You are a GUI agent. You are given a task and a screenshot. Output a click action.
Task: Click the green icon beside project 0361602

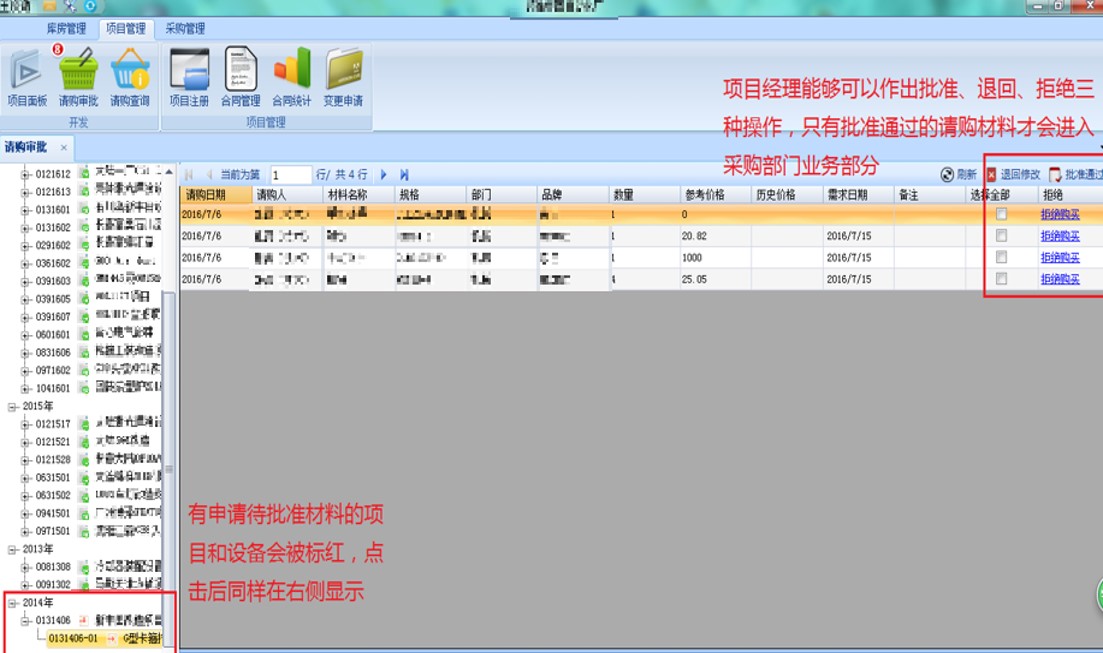click(x=84, y=262)
